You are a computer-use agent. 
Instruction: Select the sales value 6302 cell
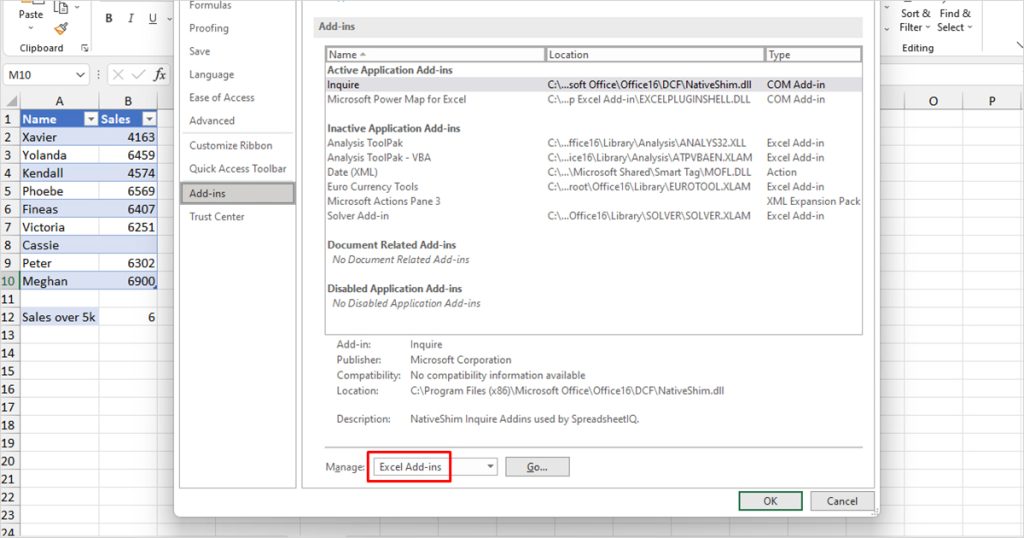click(128, 263)
